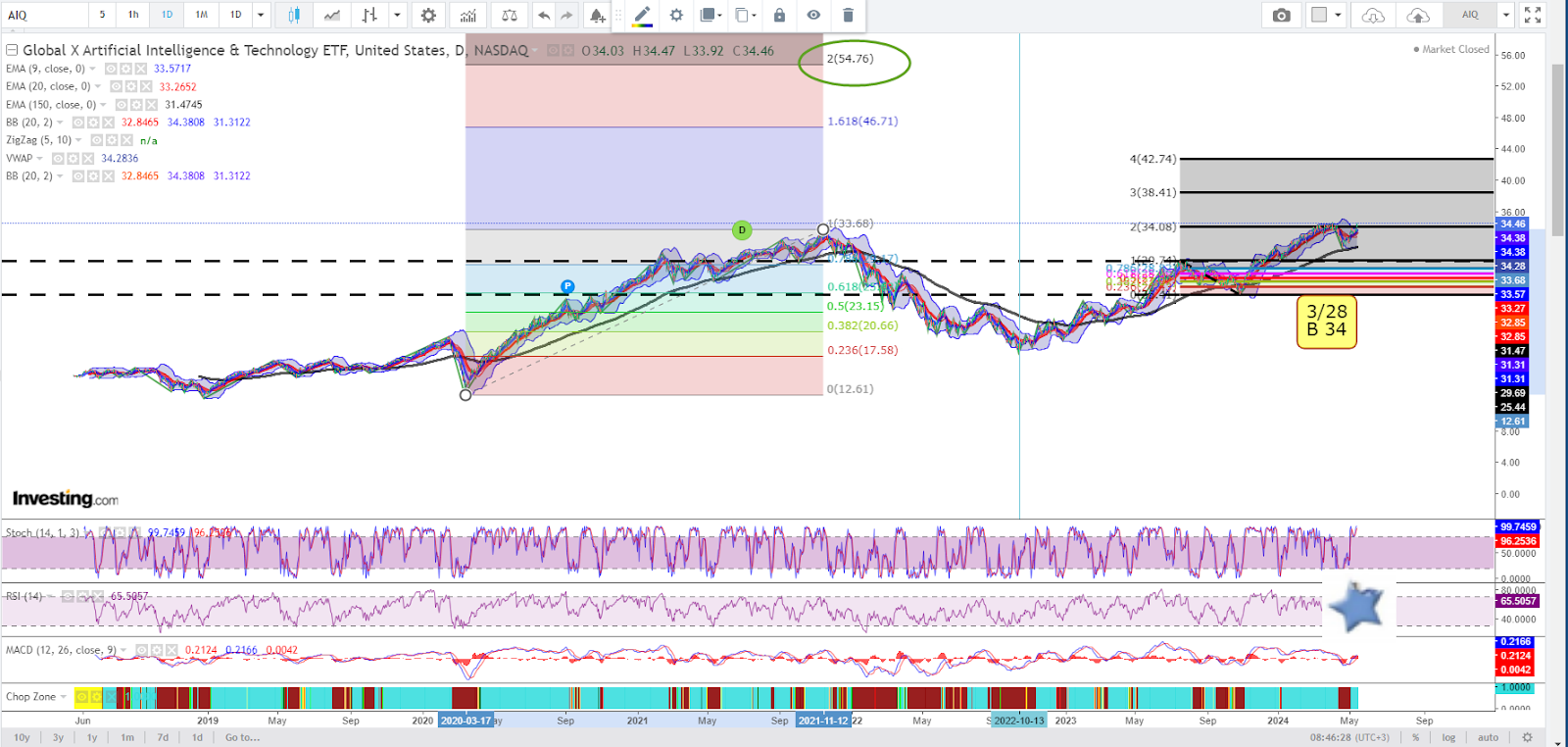1568x747 pixels.
Task: Click the blue P marker on chart
Action: coord(567,287)
